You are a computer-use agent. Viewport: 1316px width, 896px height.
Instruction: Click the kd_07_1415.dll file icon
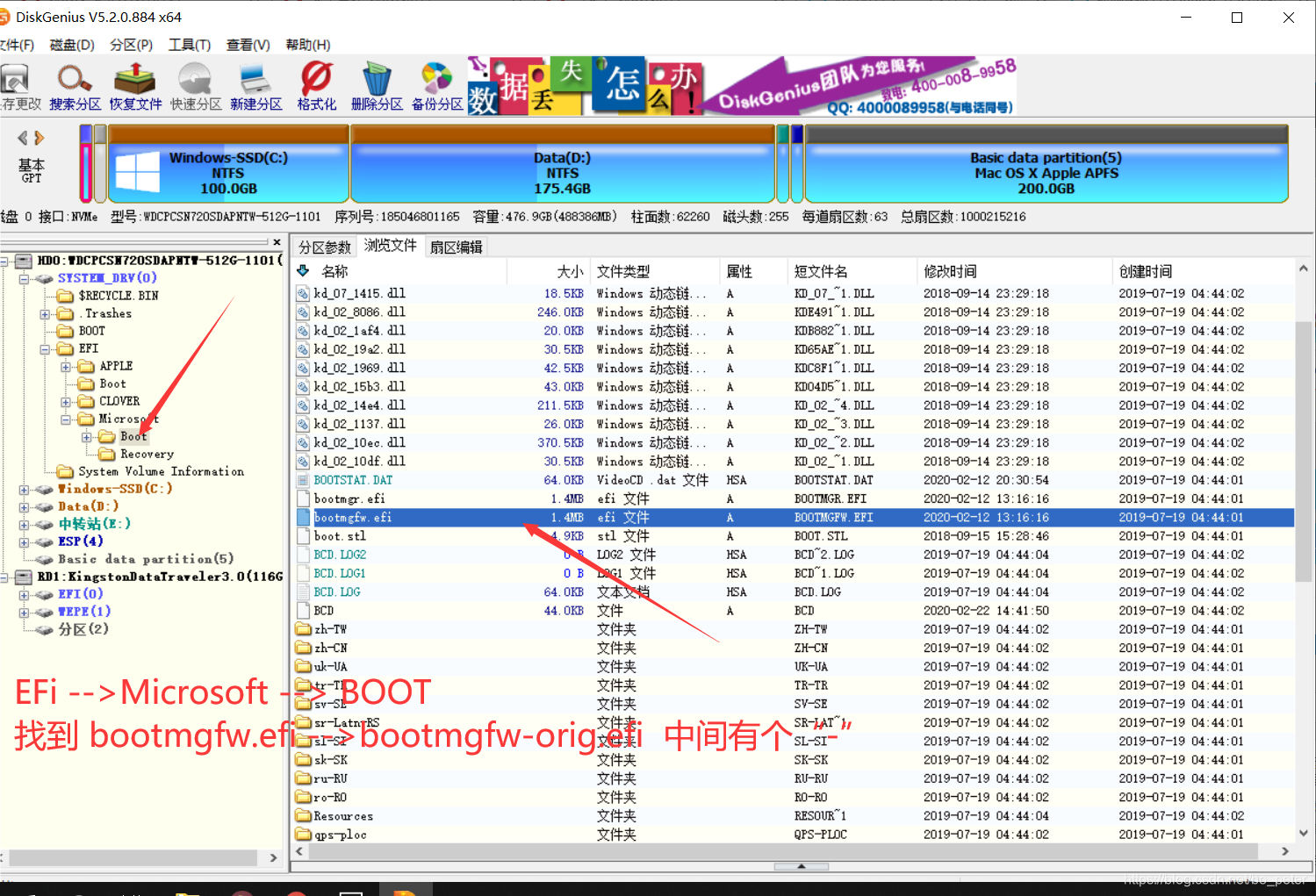(x=303, y=294)
